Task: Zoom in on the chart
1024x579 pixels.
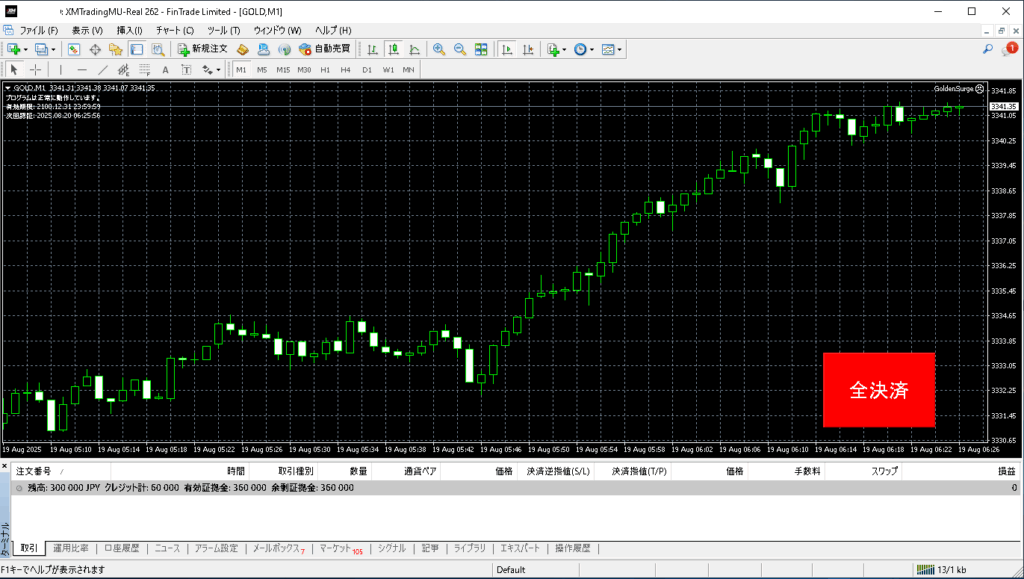Action: pyautogui.click(x=439, y=49)
